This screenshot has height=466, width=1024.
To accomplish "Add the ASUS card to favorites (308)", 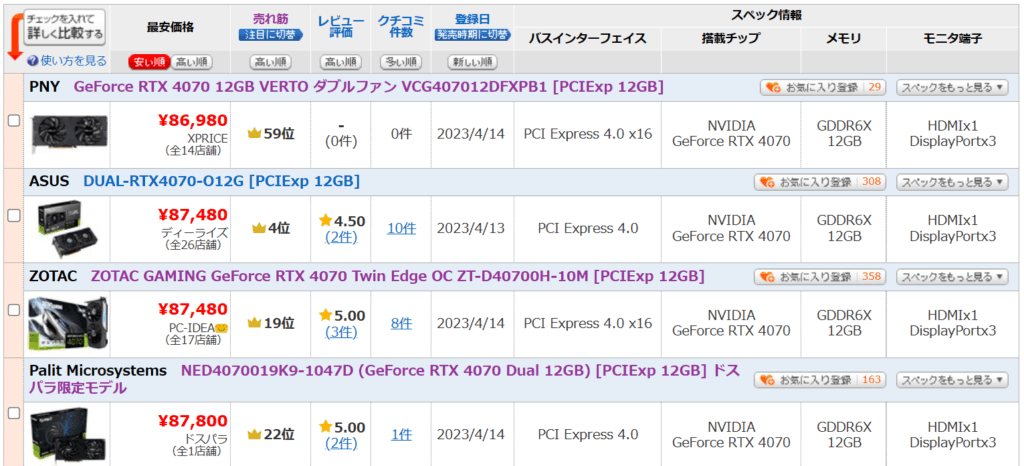I will coord(820,182).
